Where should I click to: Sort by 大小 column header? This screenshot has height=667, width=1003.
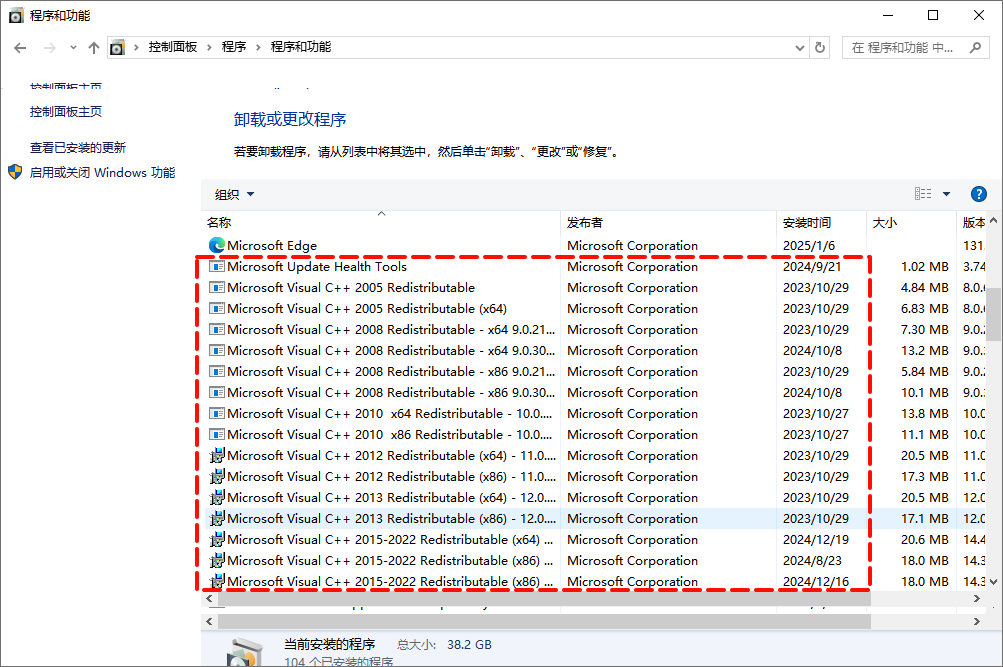911,223
